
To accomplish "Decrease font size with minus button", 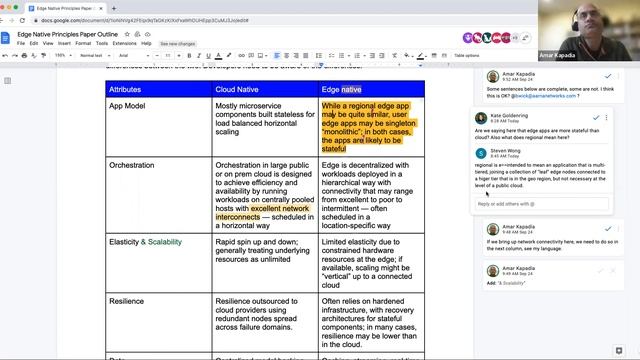I will (x=157, y=56).
